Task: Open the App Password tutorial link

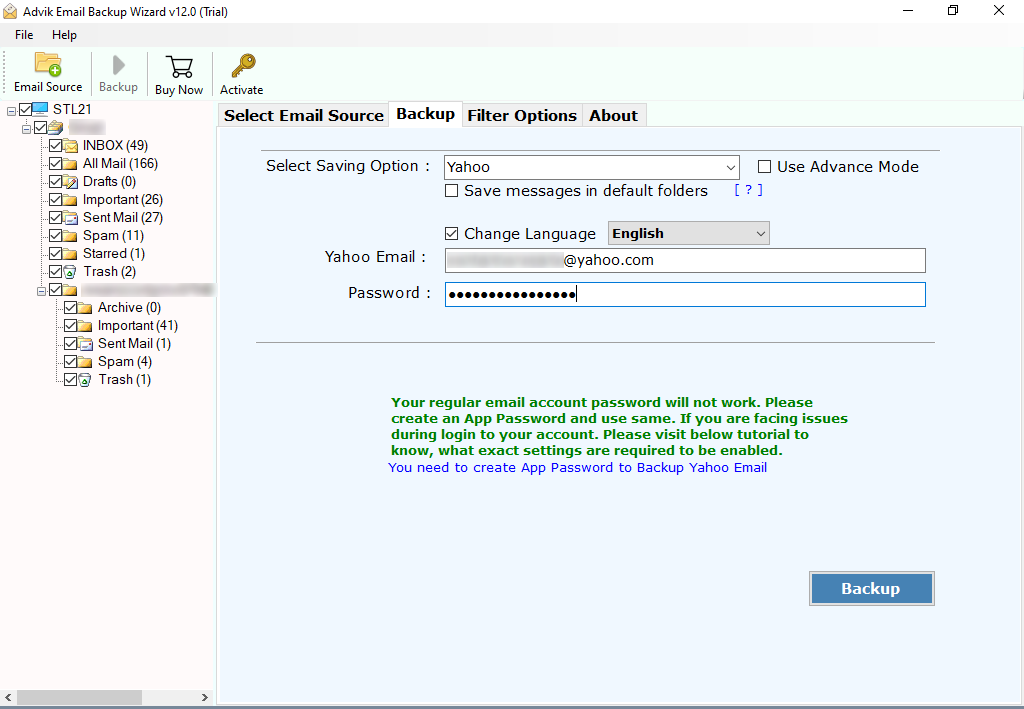Action: pos(577,467)
